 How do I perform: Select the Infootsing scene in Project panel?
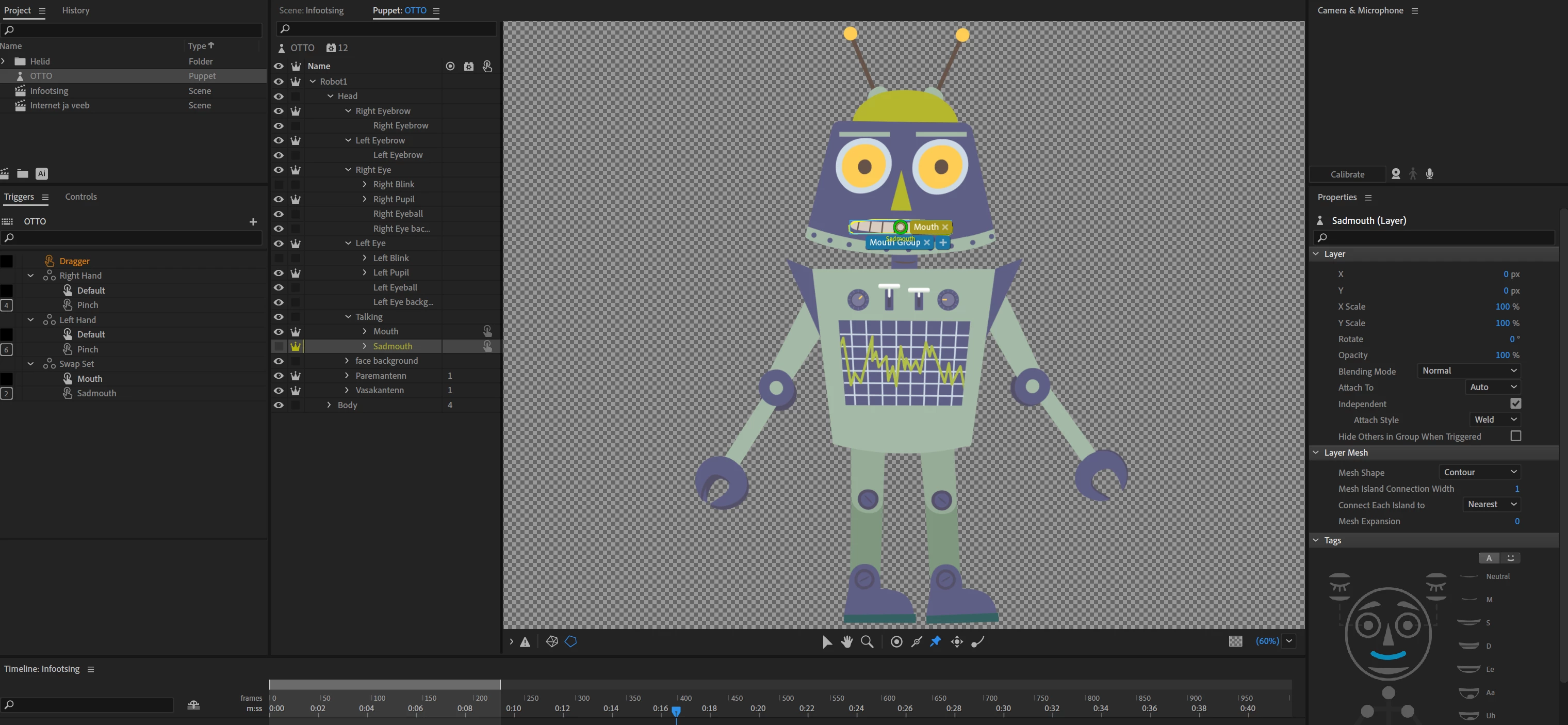pyautogui.click(x=50, y=91)
